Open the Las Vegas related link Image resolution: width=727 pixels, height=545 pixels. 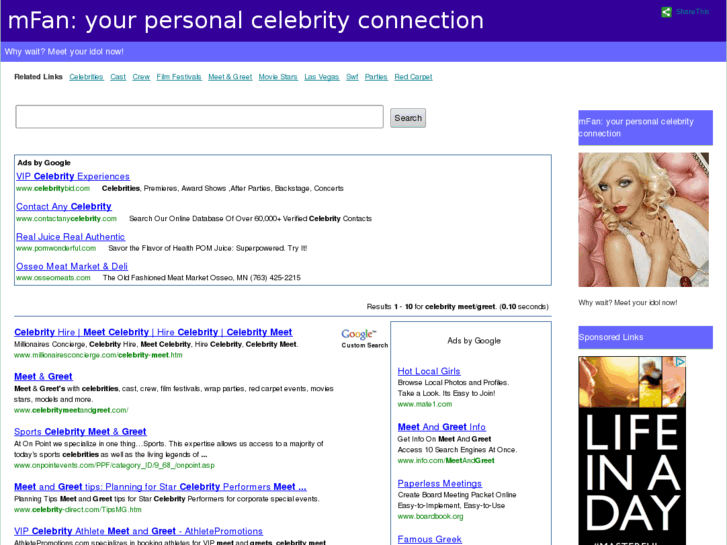(322, 77)
